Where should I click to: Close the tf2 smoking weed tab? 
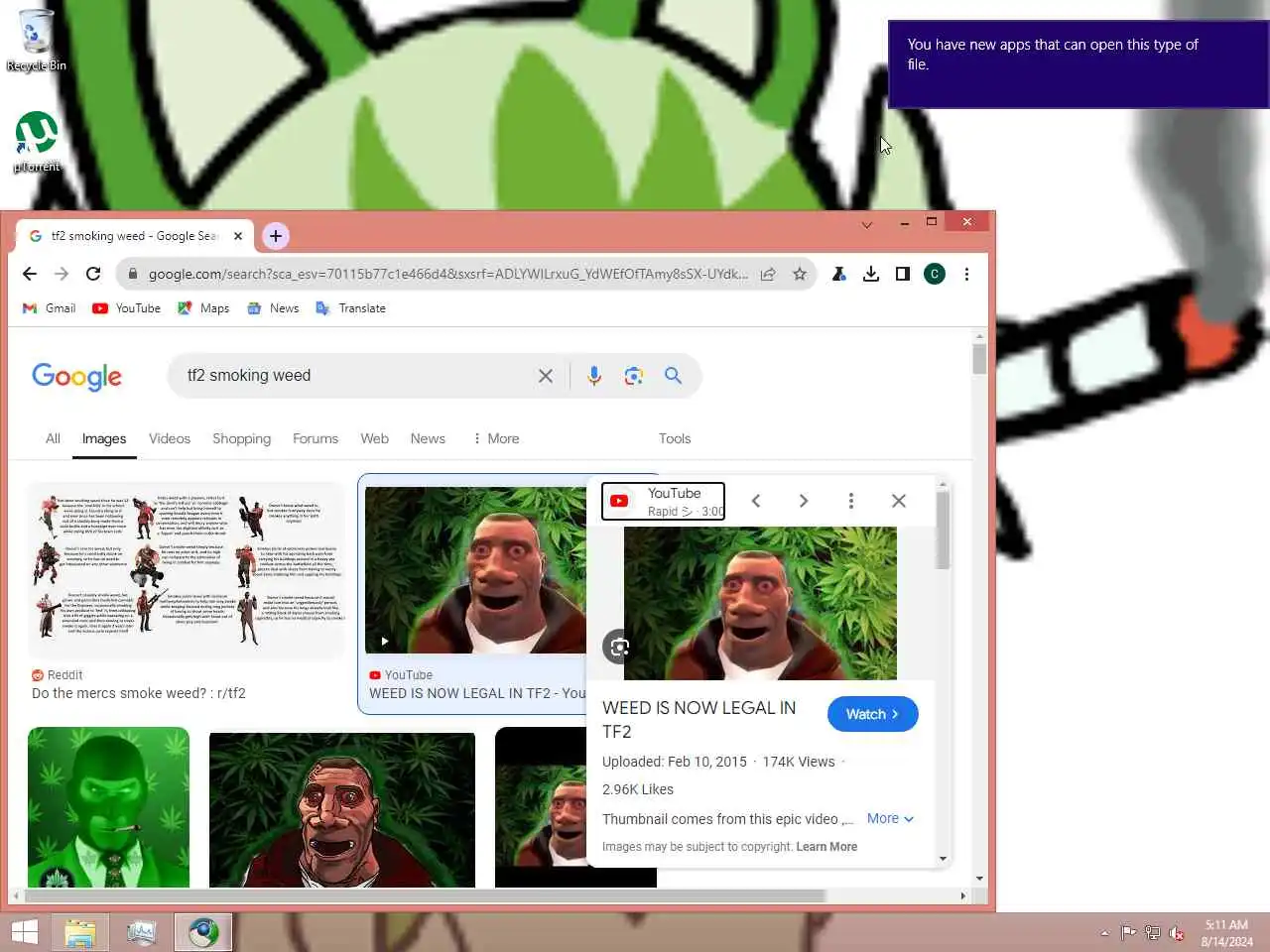(238, 236)
